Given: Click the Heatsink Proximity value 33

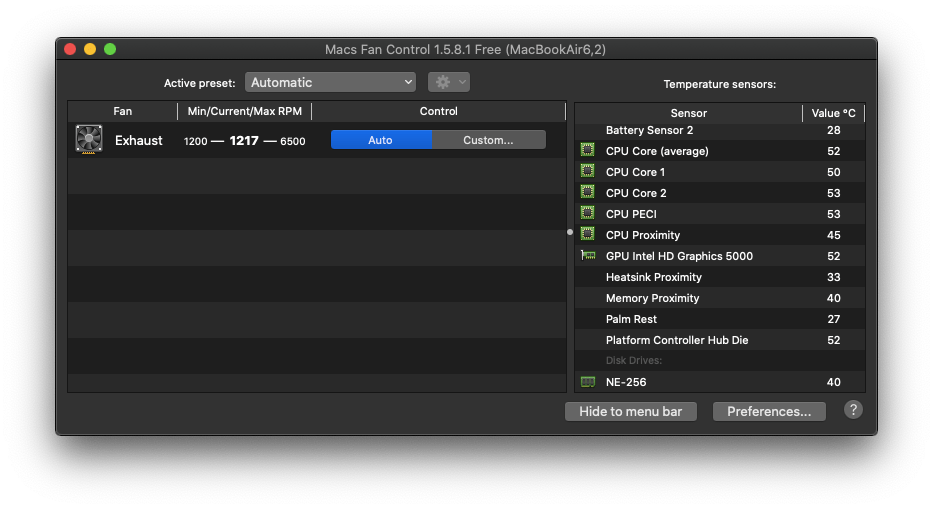Looking at the screenshot, I should (x=834, y=277).
